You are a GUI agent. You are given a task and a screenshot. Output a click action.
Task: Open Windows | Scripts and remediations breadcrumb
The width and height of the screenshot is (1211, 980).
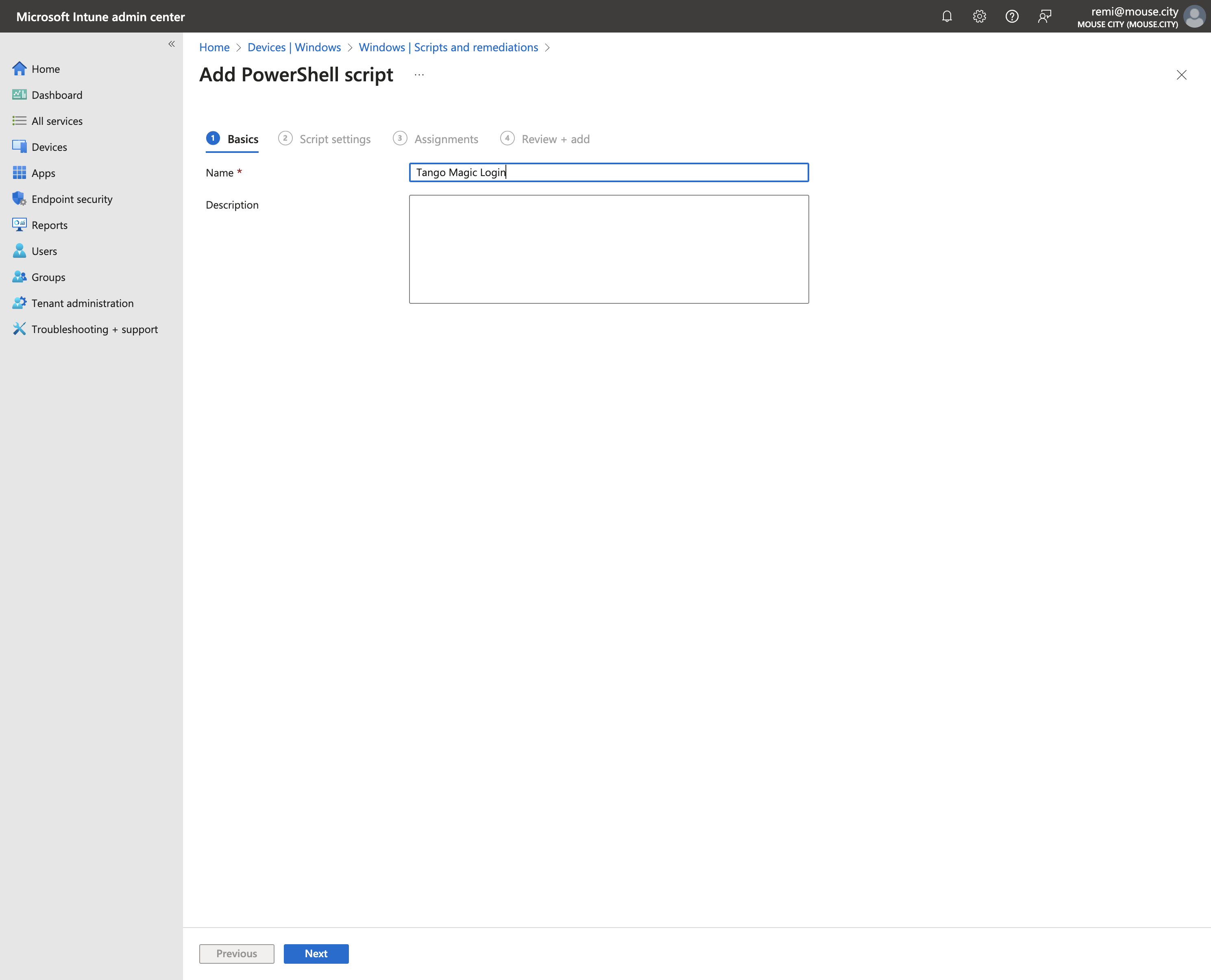(x=448, y=48)
